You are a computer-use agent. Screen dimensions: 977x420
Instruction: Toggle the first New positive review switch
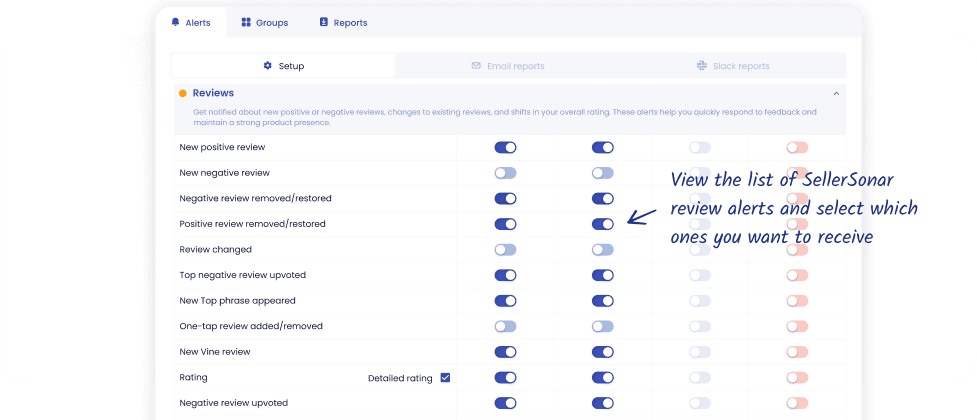pyautogui.click(x=505, y=147)
